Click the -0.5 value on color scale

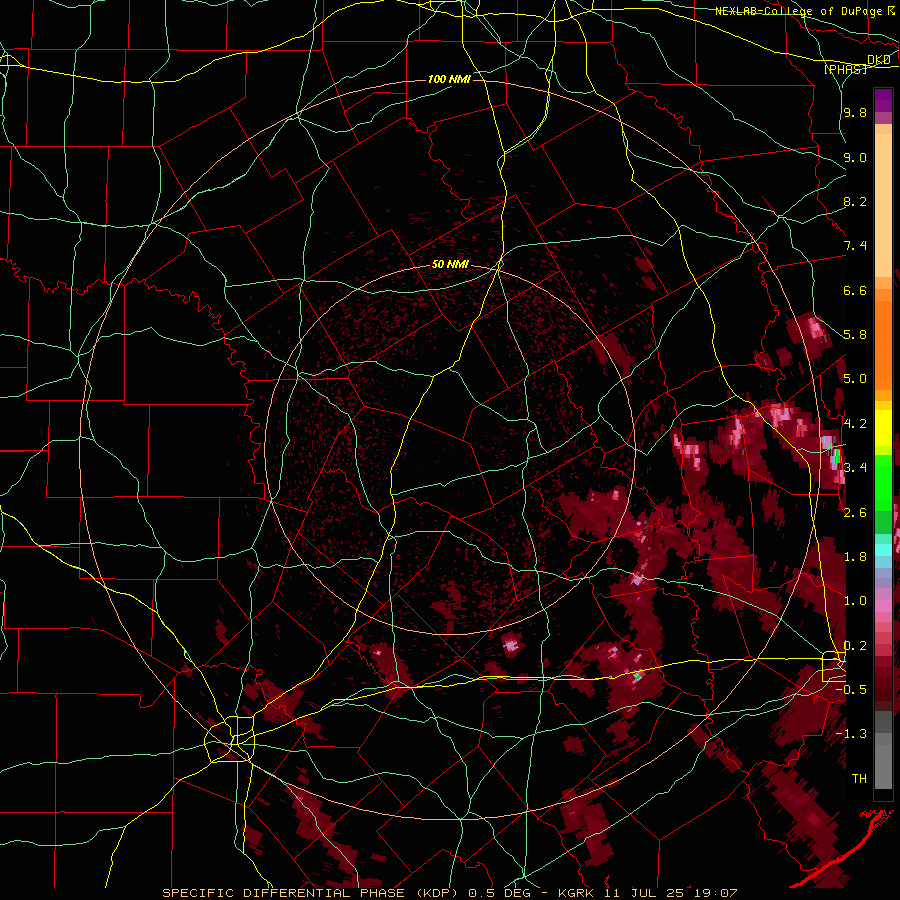(x=851, y=690)
